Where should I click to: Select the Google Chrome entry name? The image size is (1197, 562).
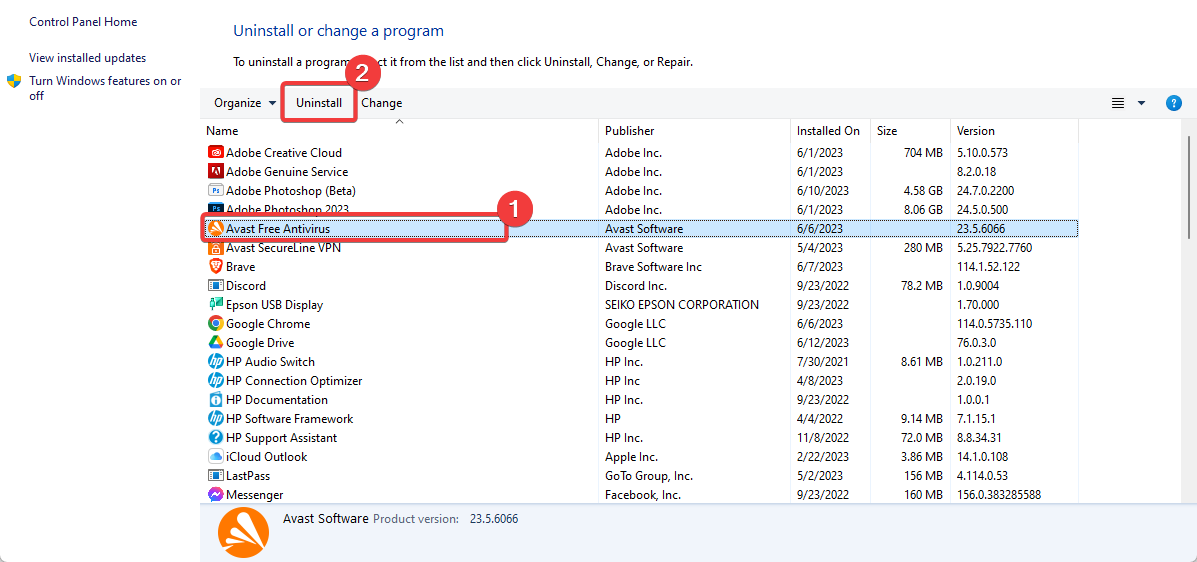click(x=268, y=324)
